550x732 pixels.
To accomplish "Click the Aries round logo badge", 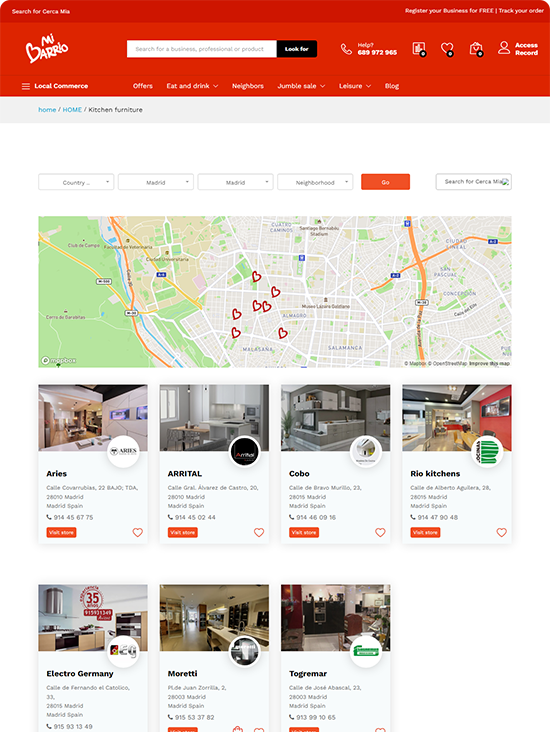I will click(123, 451).
